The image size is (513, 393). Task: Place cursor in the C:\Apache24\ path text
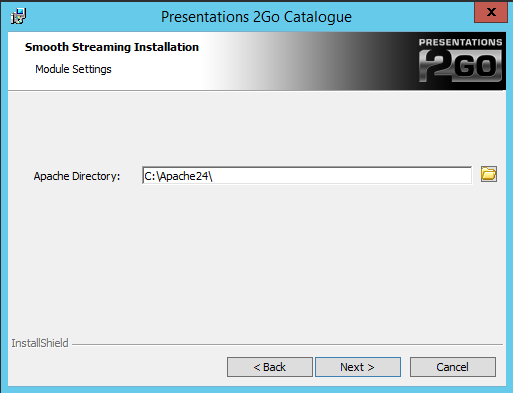point(178,176)
